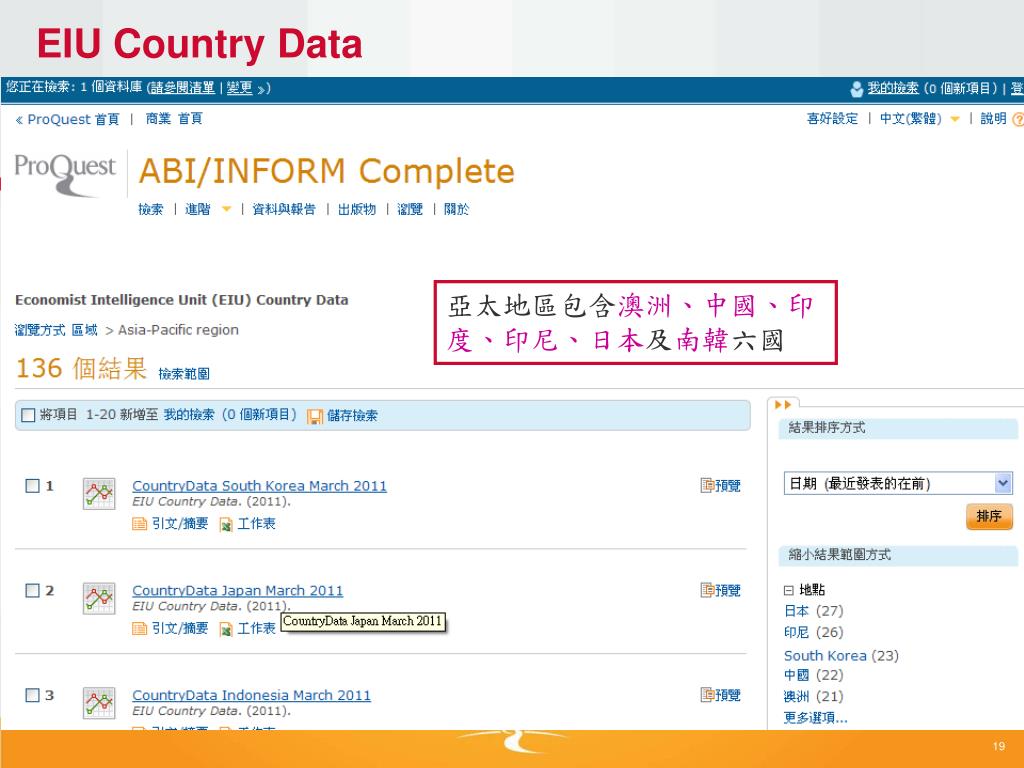Click the 說明 help link

[993, 118]
